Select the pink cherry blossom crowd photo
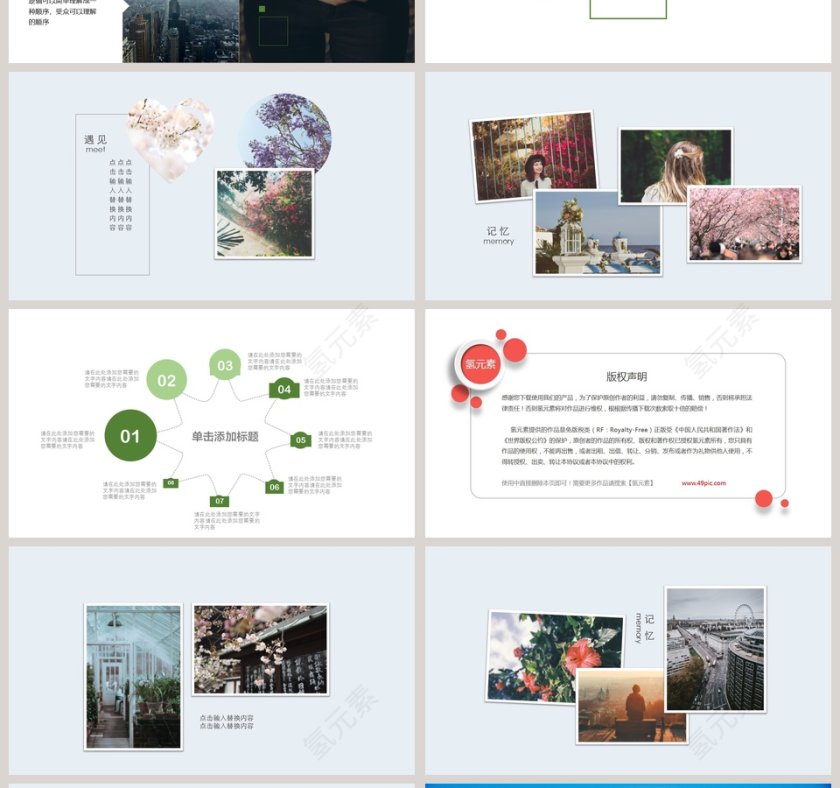 click(x=743, y=224)
